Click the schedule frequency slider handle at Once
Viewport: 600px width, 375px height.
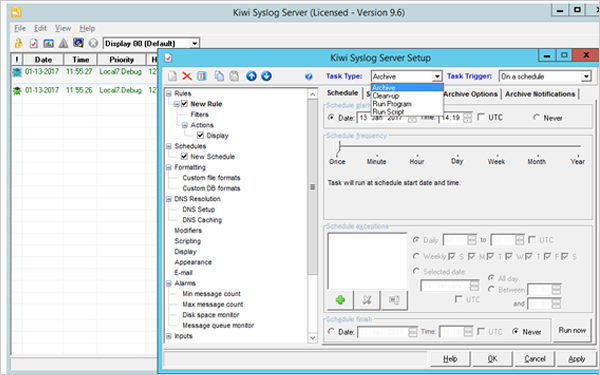coord(339,147)
